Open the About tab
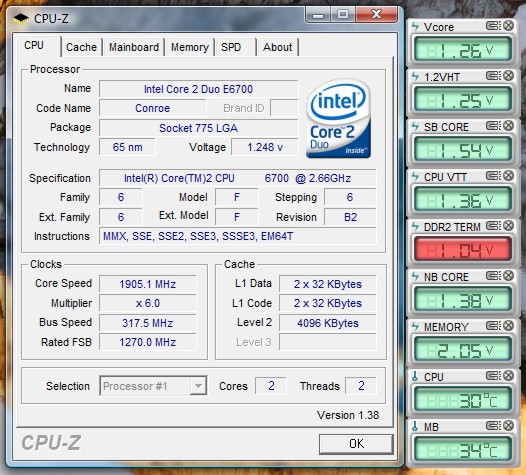526x475 pixels. pyautogui.click(x=277, y=47)
